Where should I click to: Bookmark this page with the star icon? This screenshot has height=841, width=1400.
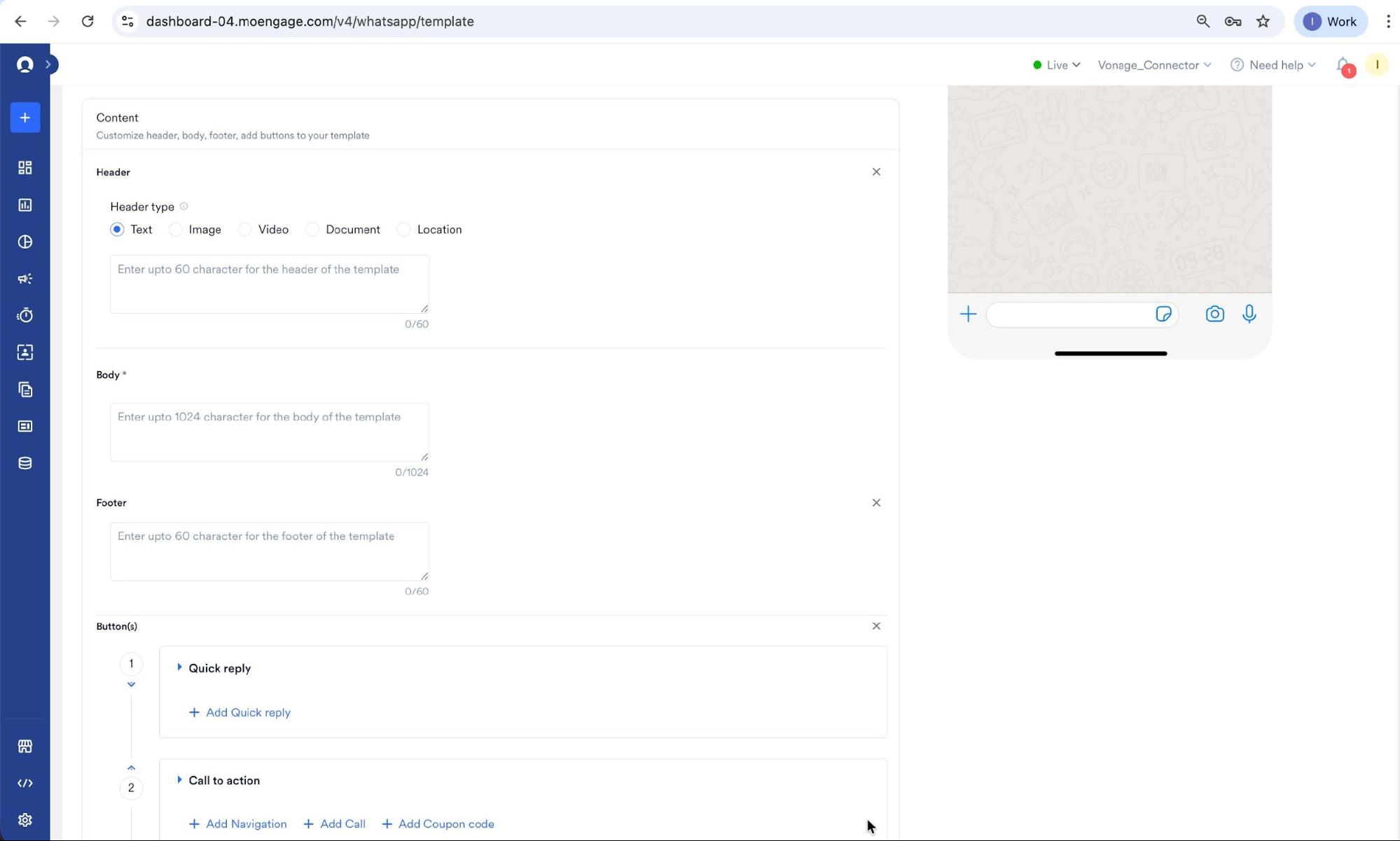click(1263, 21)
